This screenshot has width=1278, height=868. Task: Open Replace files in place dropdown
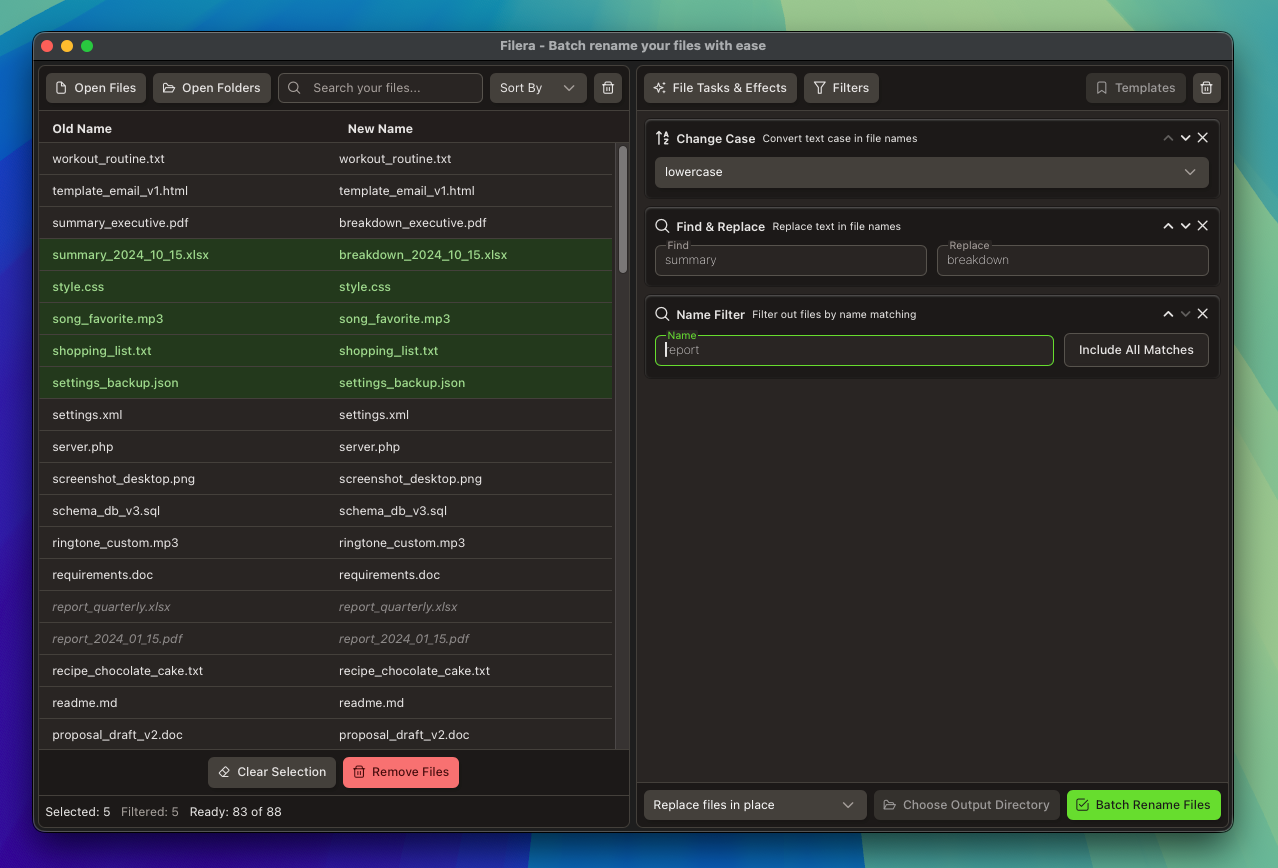click(755, 805)
